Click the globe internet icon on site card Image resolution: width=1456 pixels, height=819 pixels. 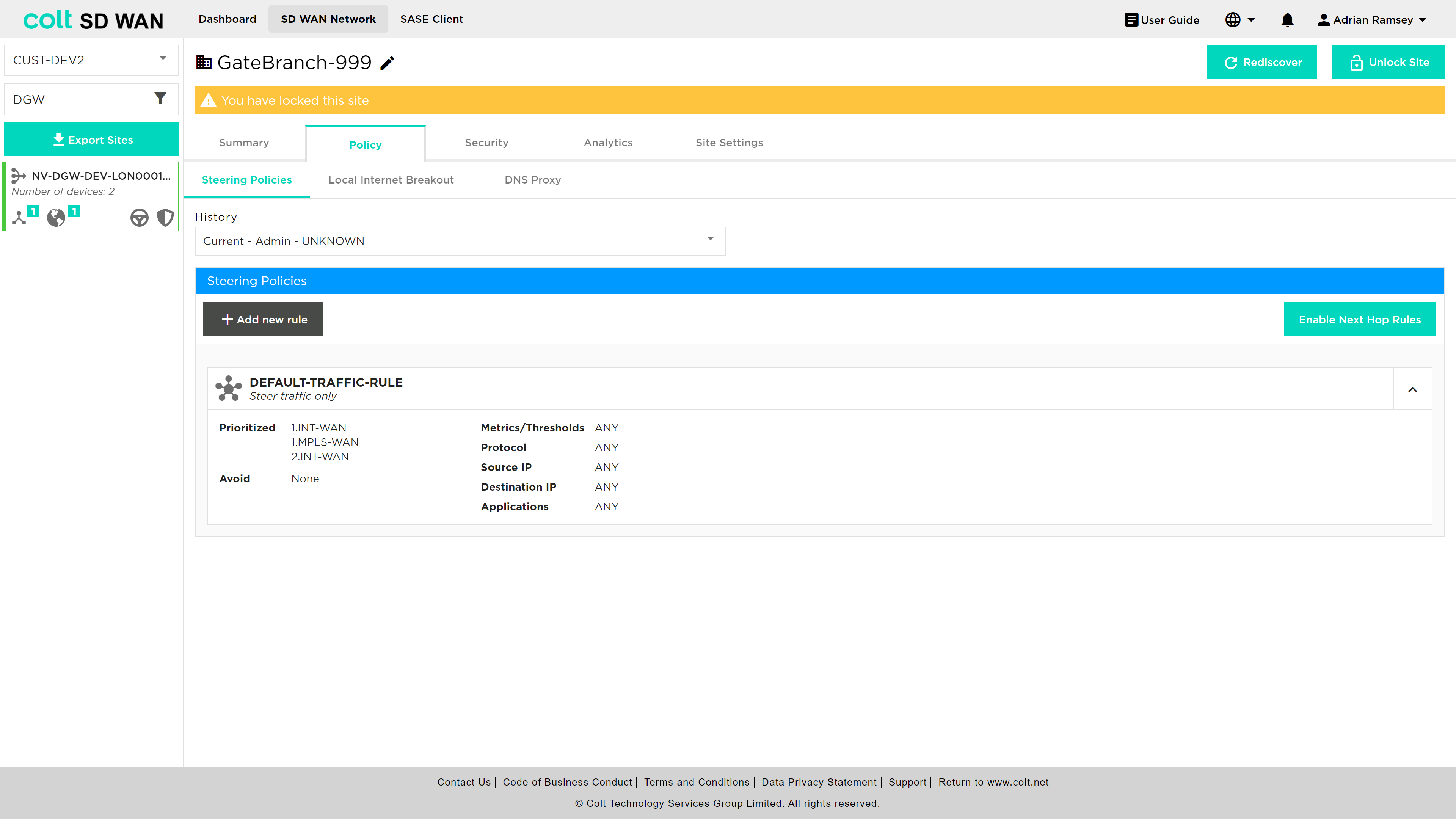tap(56, 218)
